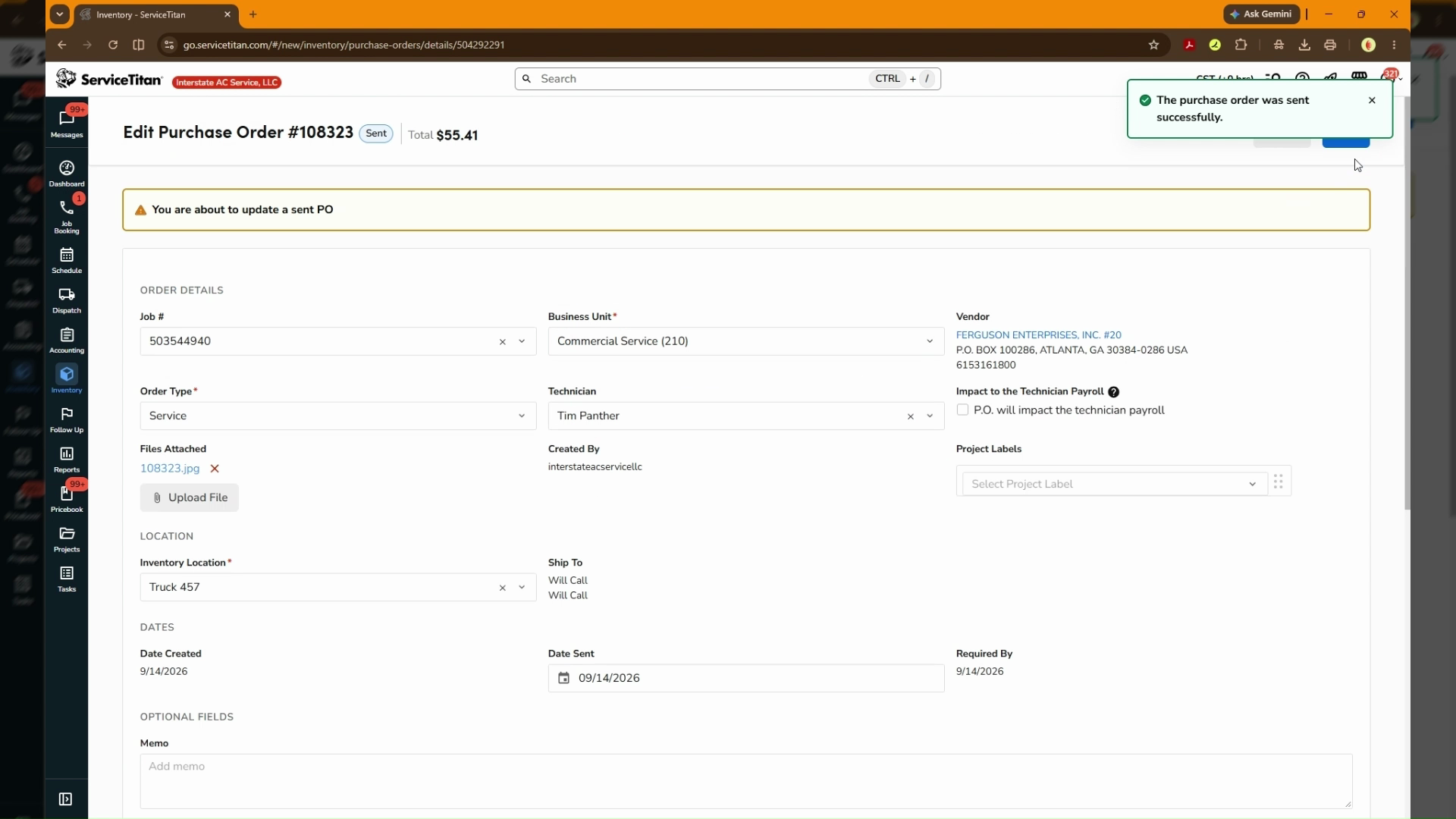Open the Reports sidebar icon

(67, 460)
